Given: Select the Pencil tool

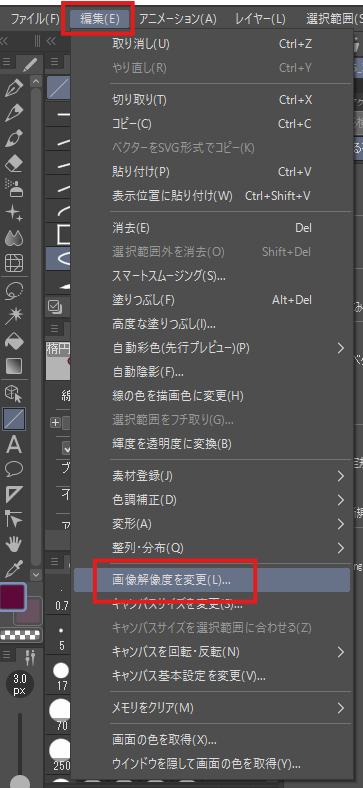Looking at the screenshot, I should 14,114.
